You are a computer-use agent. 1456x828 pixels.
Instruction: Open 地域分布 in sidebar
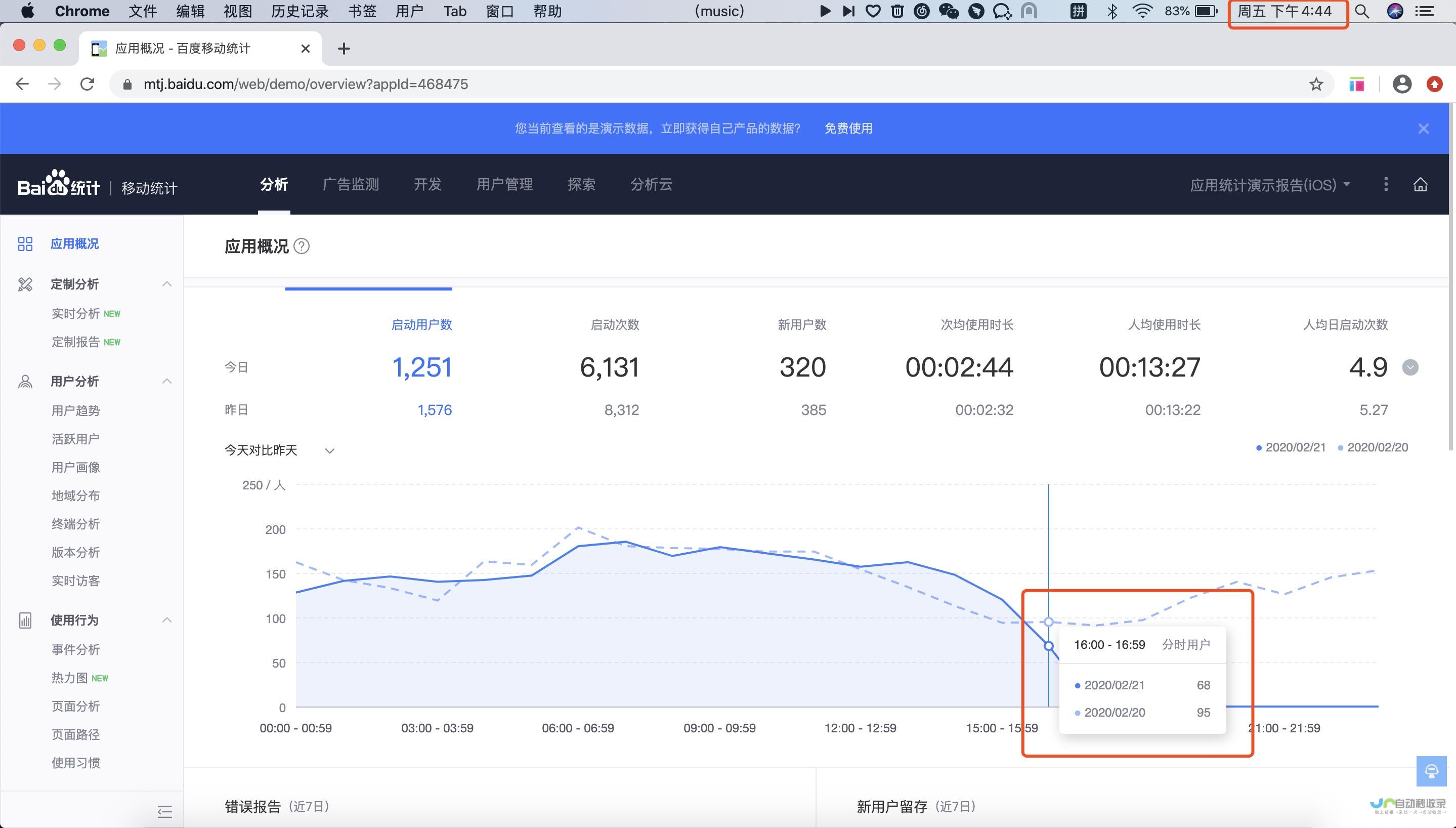pyautogui.click(x=75, y=496)
